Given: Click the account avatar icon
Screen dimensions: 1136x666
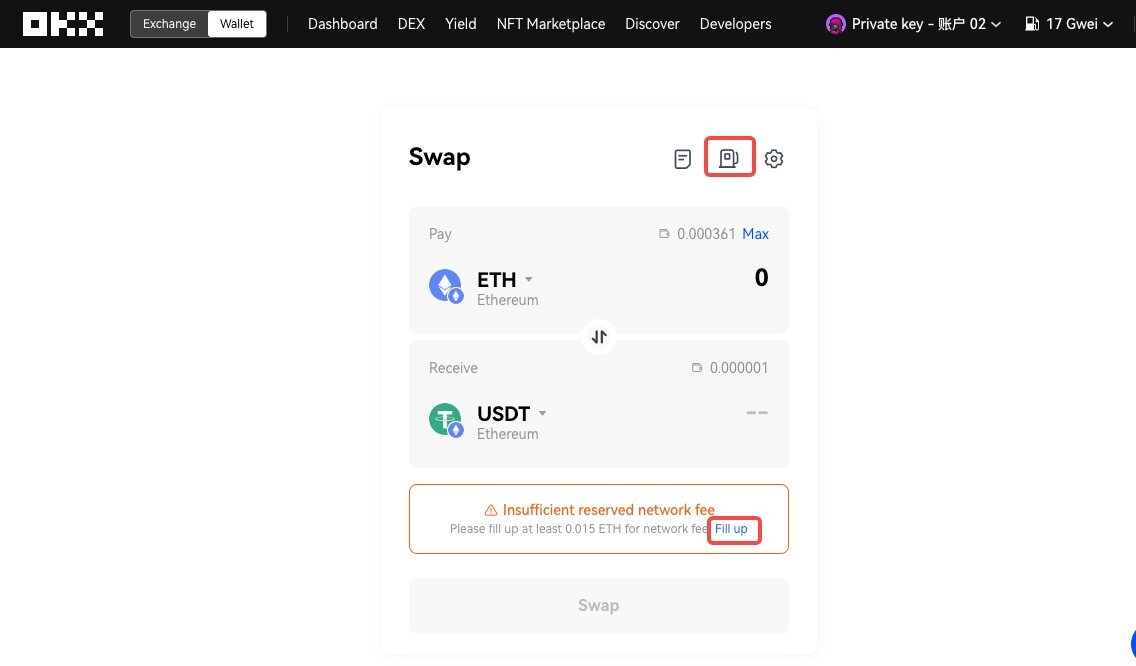Looking at the screenshot, I should pyautogui.click(x=836, y=24).
